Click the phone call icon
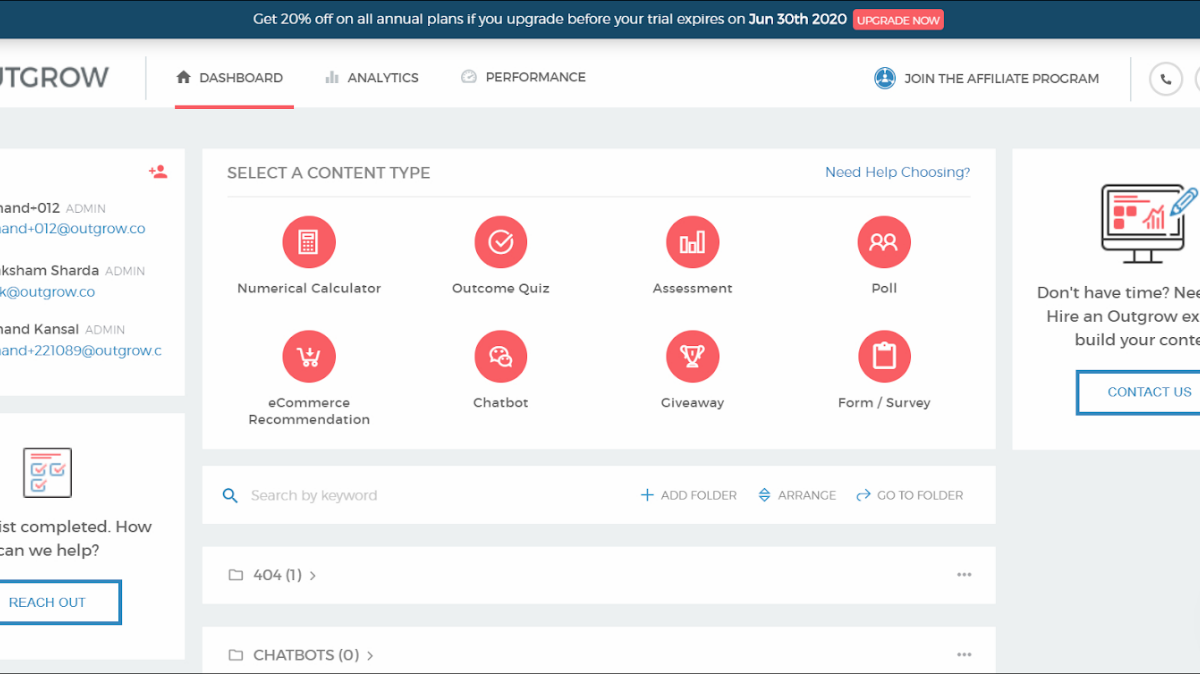This screenshot has width=1200, height=674. [x=1165, y=79]
